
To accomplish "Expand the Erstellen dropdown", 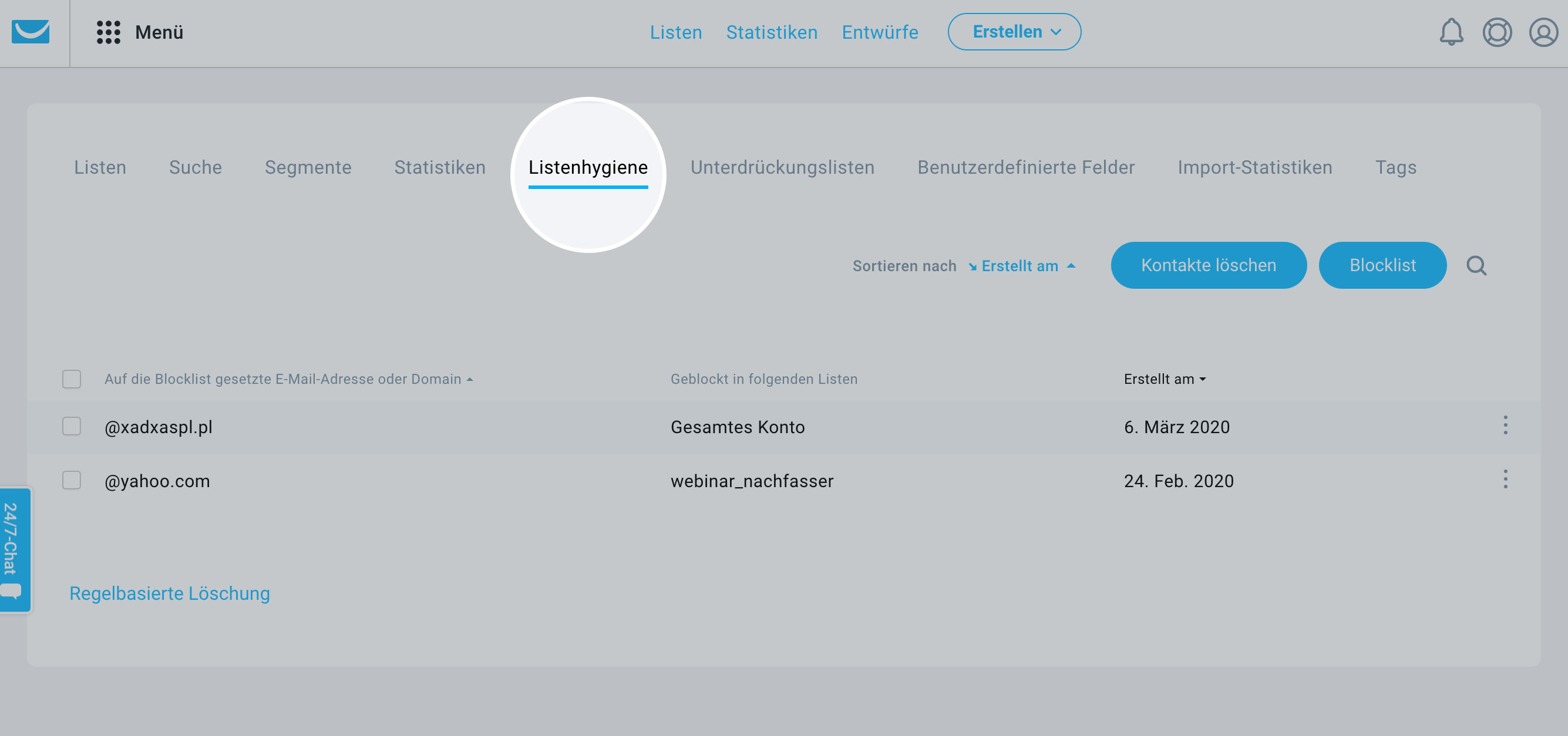I will click(1014, 32).
